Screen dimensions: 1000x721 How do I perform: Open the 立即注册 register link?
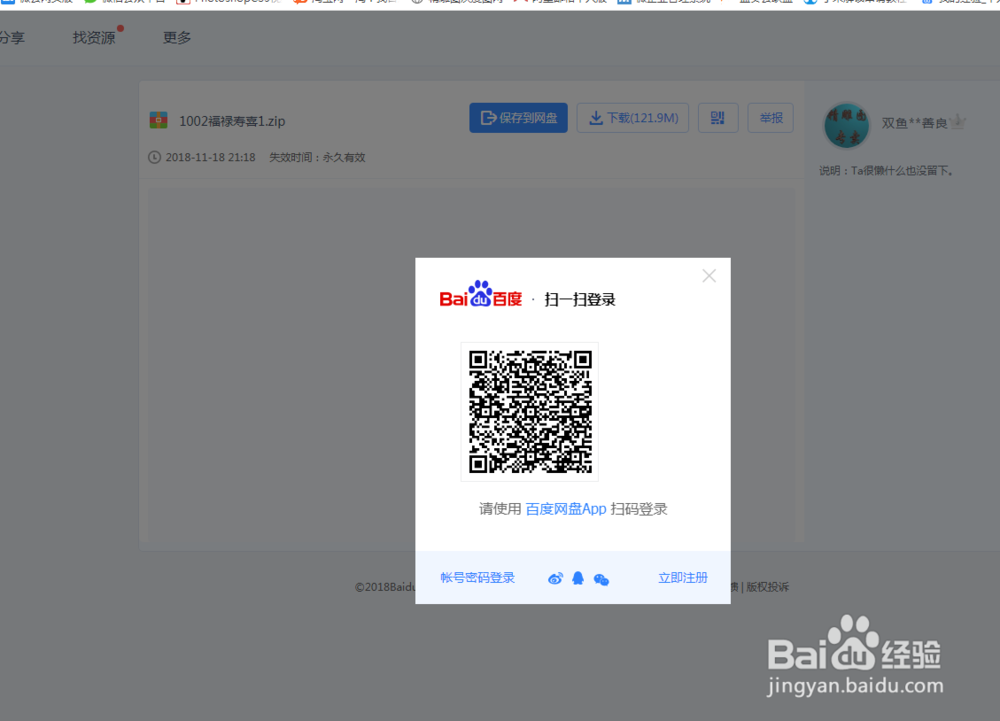[x=683, y=578]
